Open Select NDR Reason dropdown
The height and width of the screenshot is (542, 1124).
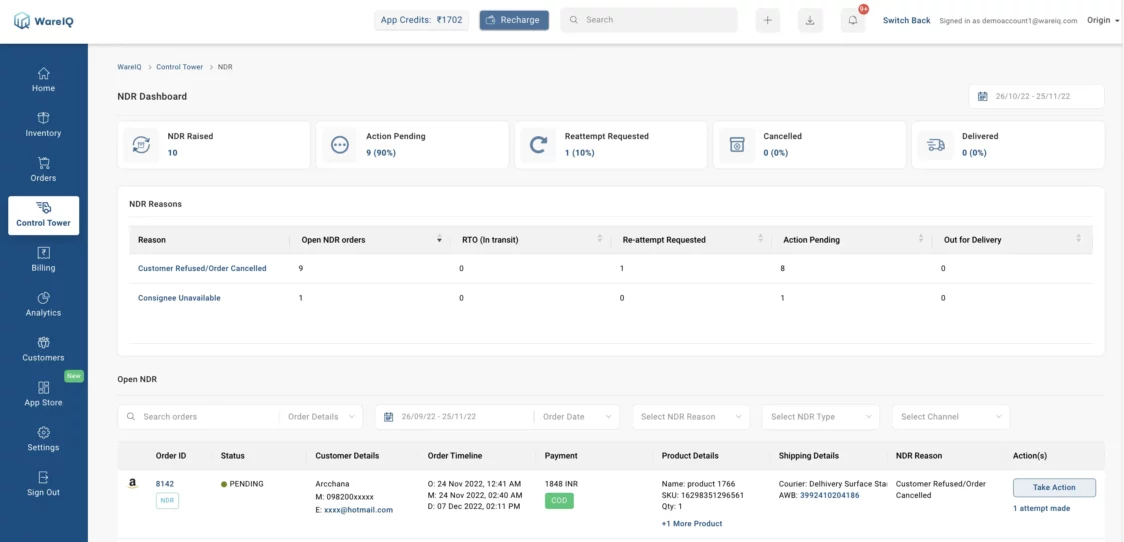coord(691,417)
